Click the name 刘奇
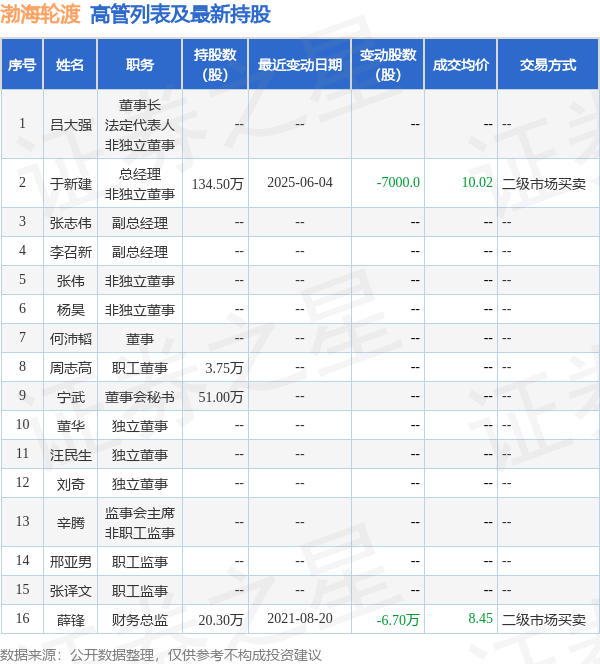The image size is (600, 664). [x=71, y=484]
